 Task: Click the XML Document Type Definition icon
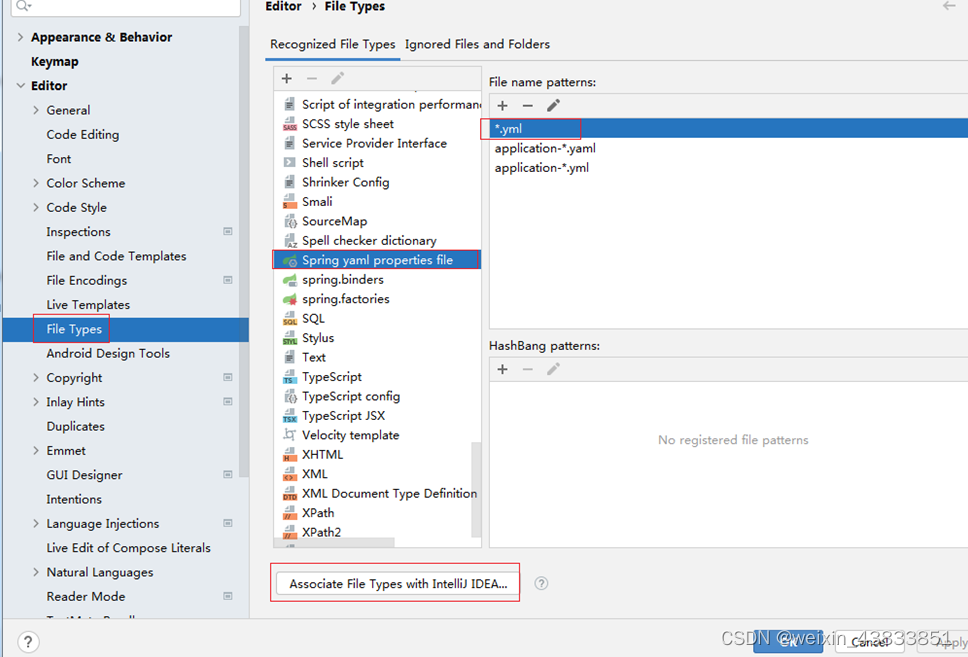(x=290, y=494)
